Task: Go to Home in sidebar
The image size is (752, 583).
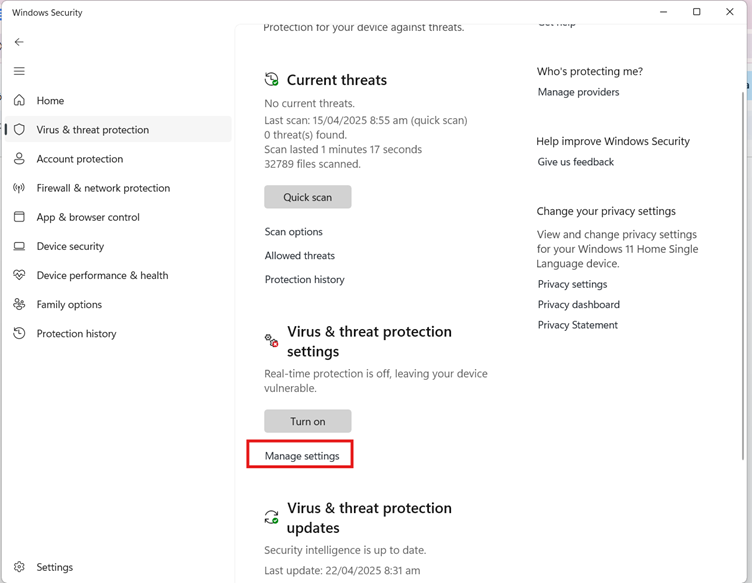Action: click(x=118, y=100)
